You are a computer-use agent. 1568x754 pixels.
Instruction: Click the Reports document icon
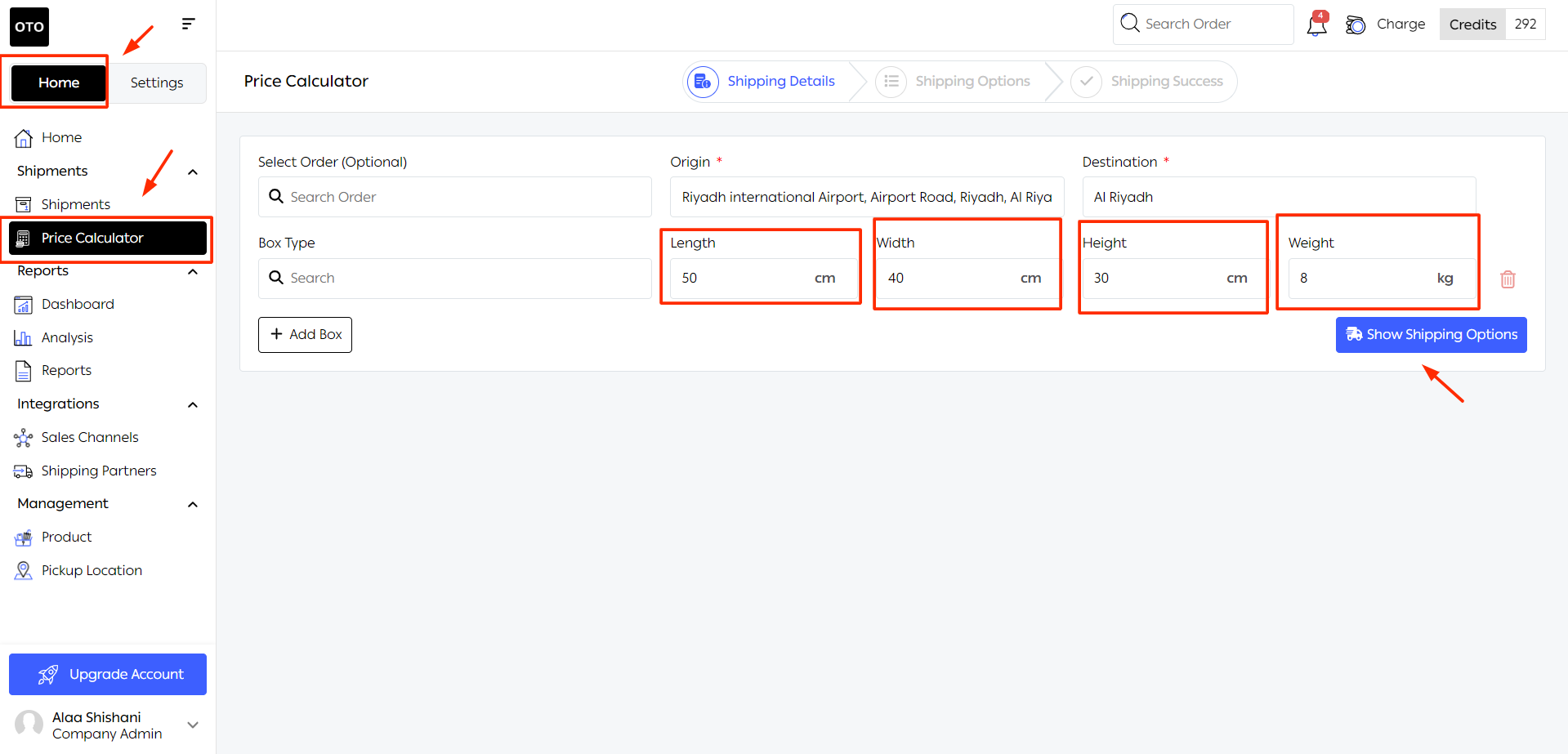click(x=24, y=371)
